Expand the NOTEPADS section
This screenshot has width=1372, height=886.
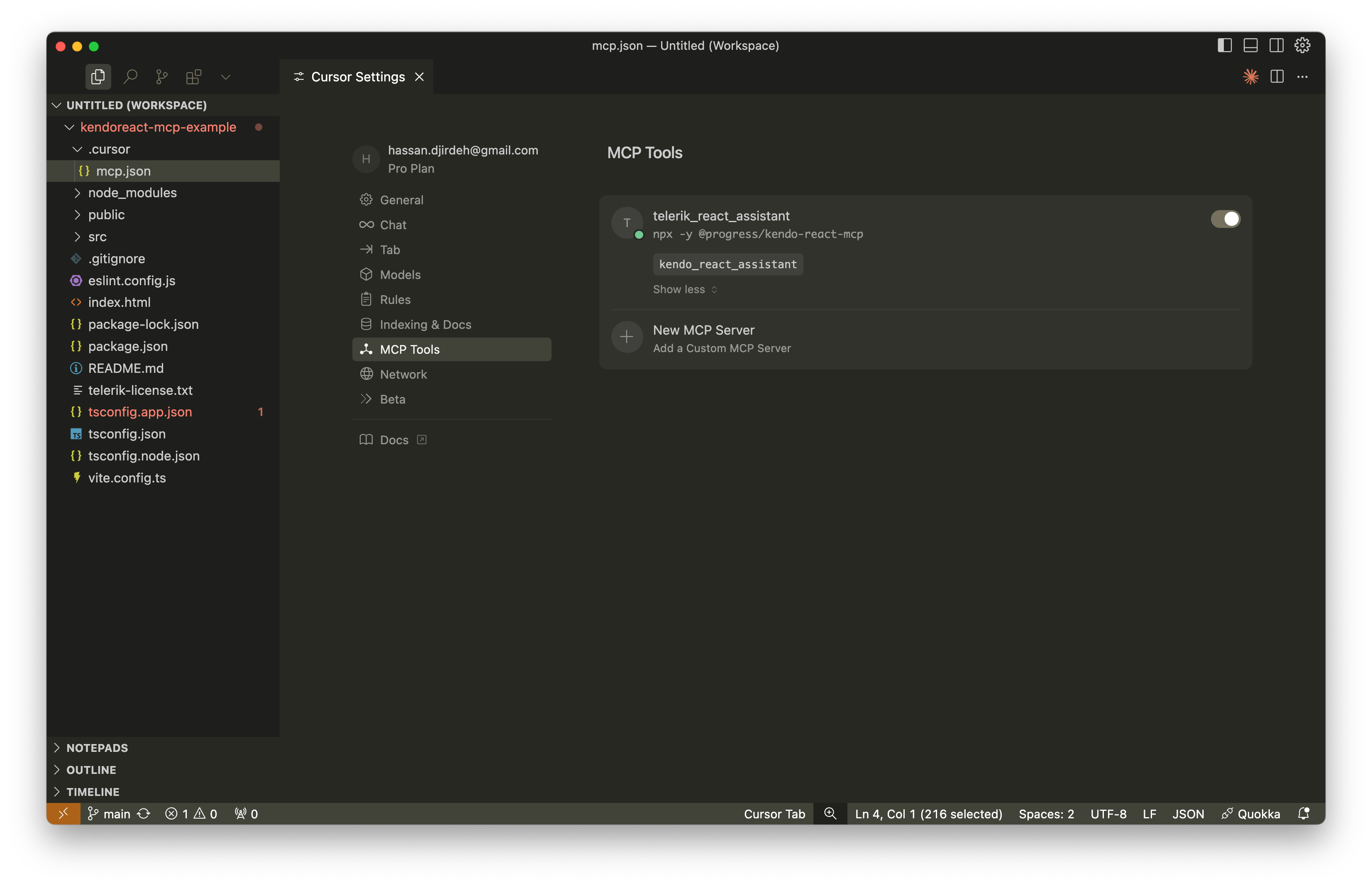[163, 748]
